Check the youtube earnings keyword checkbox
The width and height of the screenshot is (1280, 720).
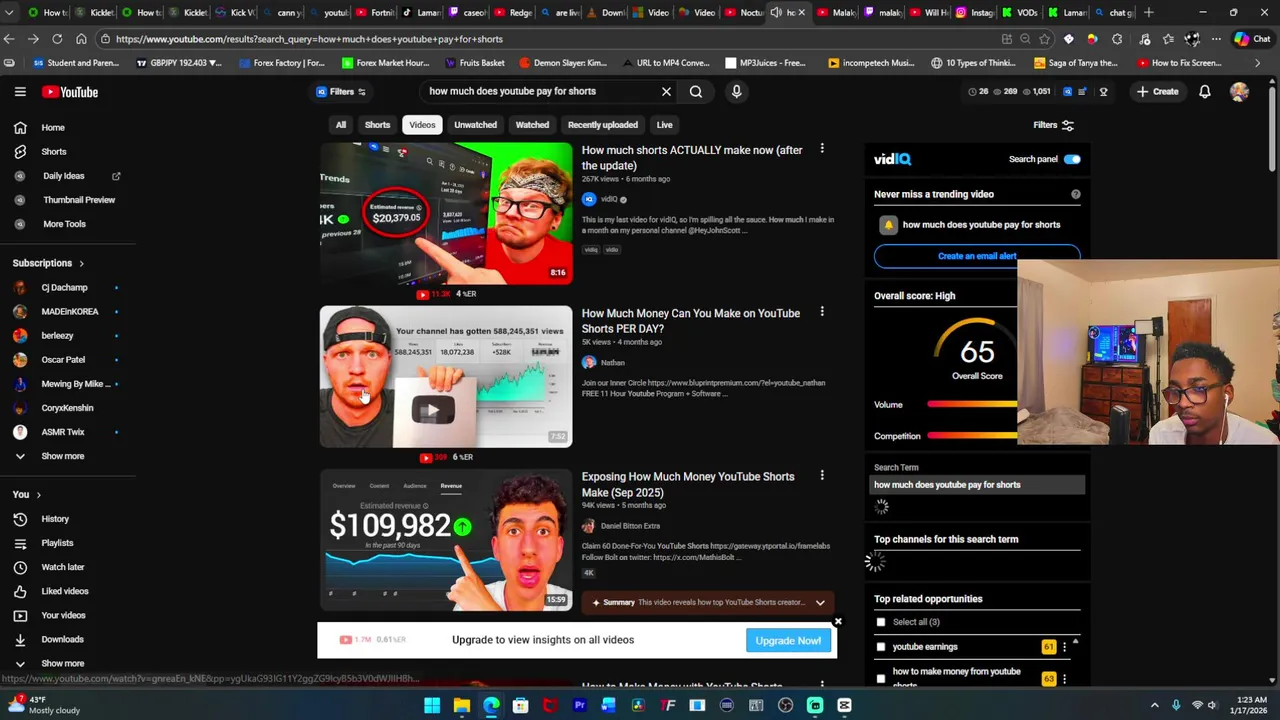(881, 647)
